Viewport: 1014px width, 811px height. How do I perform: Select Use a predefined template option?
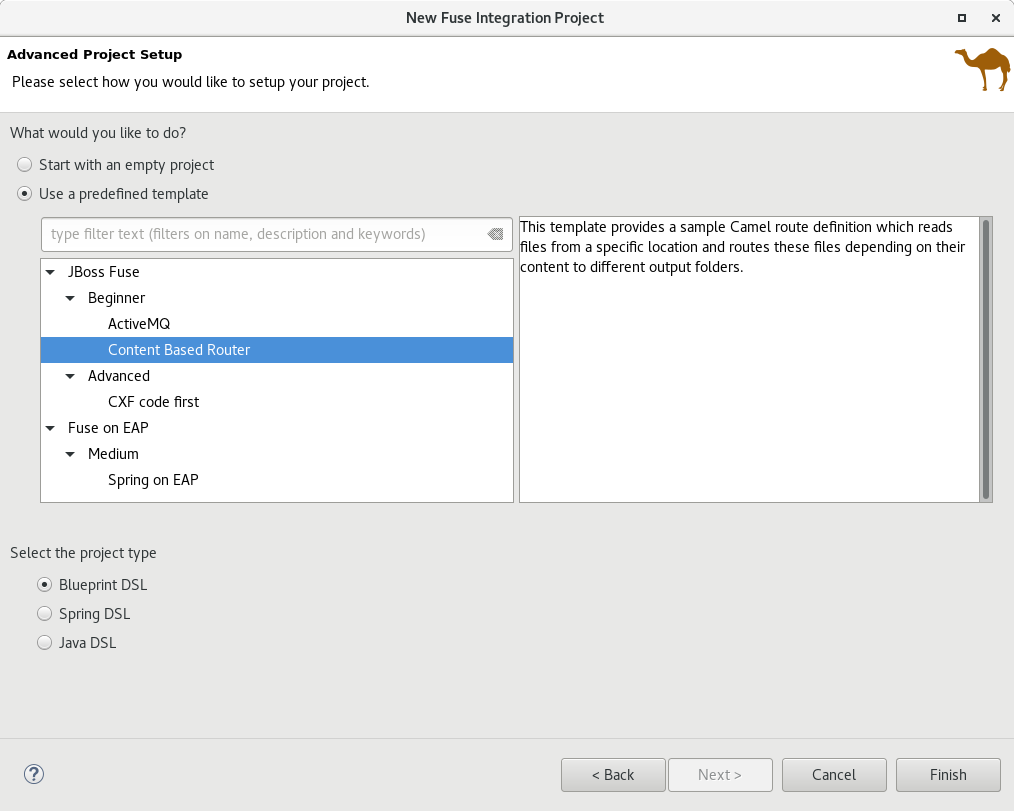point(25,194)
